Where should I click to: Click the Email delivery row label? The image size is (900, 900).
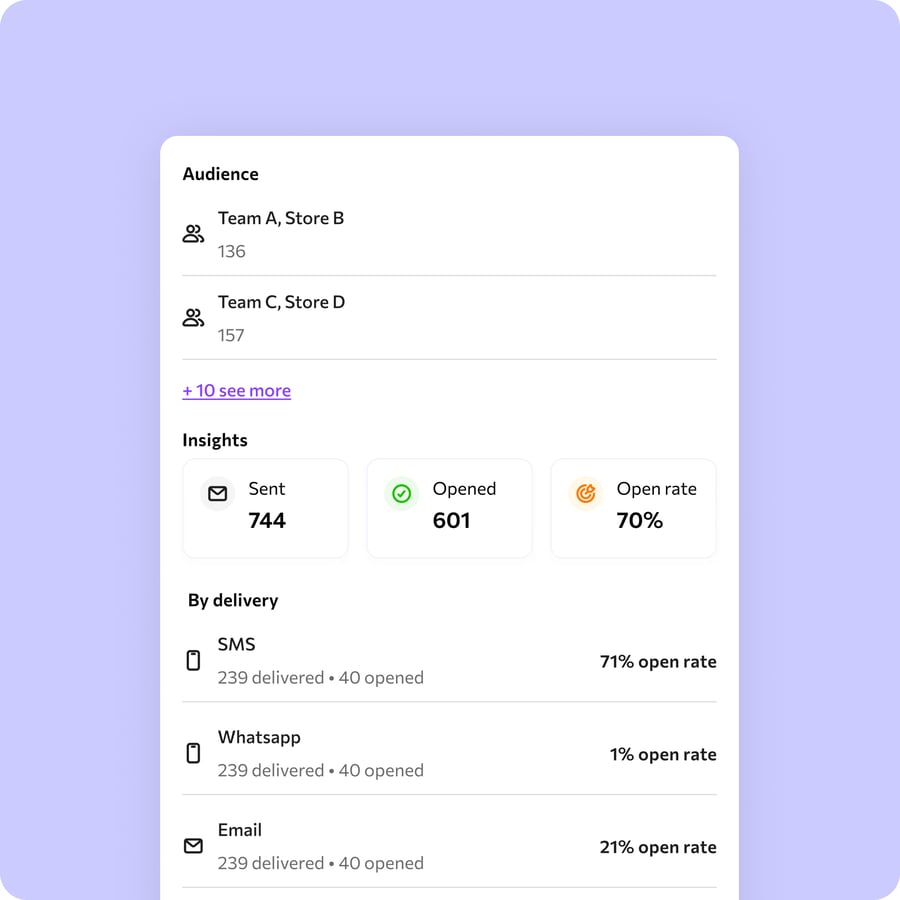point(240,830)
